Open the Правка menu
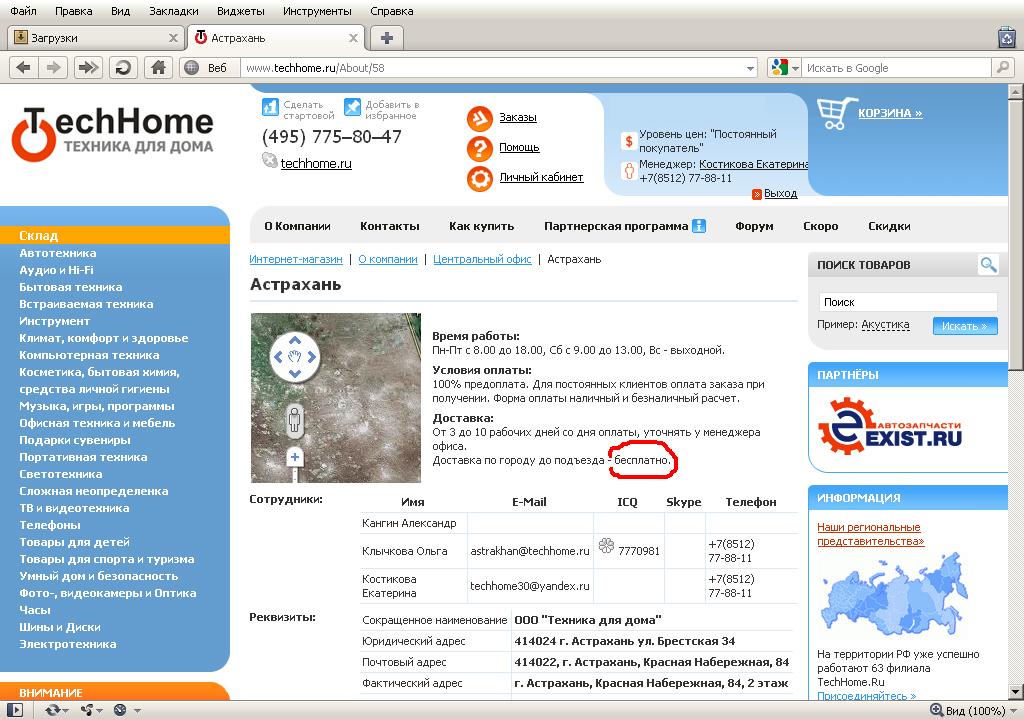The height and width of the screenshot is (719, 1024). [74, 11]
